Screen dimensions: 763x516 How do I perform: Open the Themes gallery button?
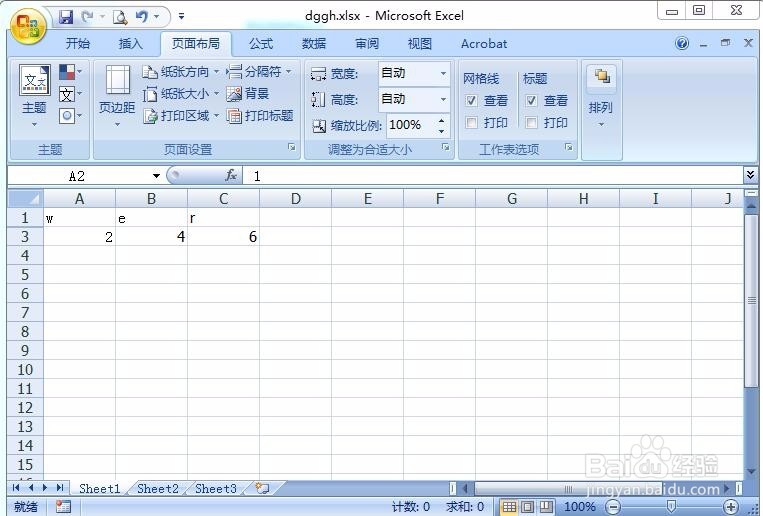34,95
